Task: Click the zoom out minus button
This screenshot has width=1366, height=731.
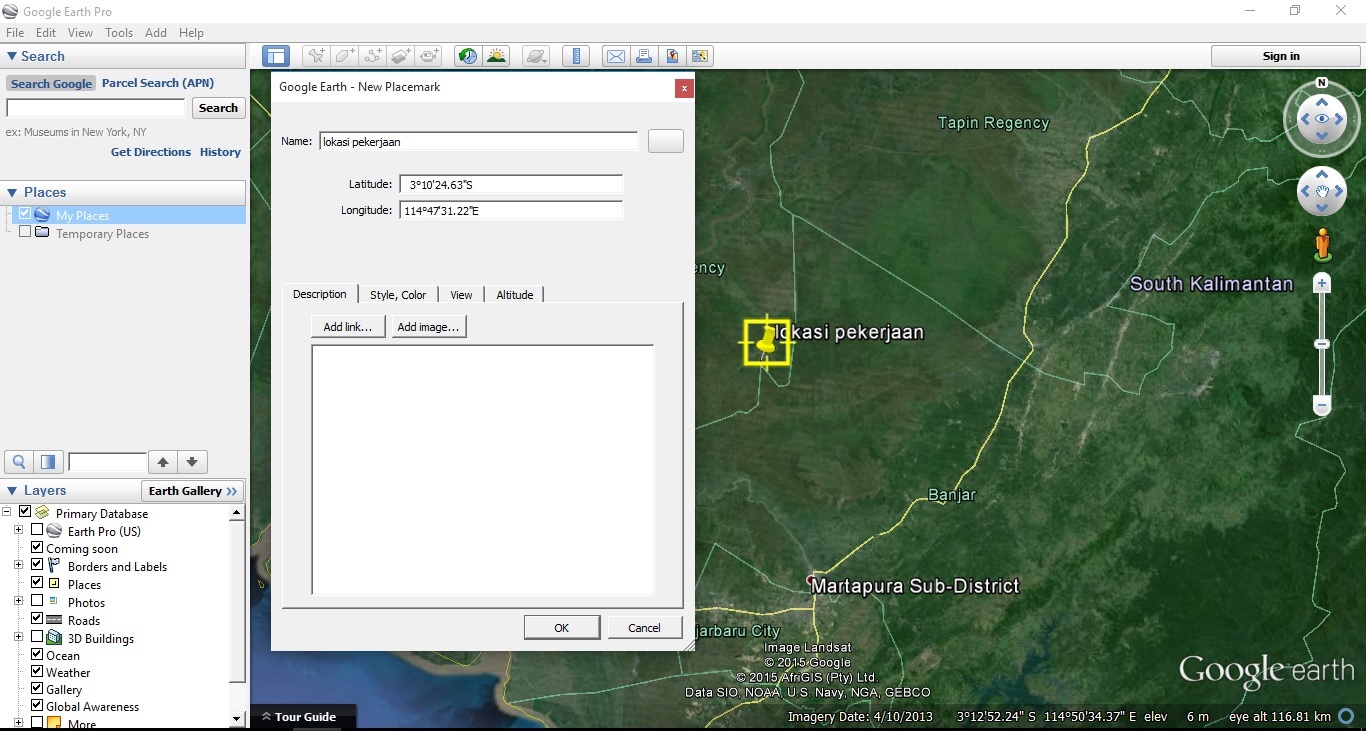Action: pyautogui.click(x=1322, y=407)
